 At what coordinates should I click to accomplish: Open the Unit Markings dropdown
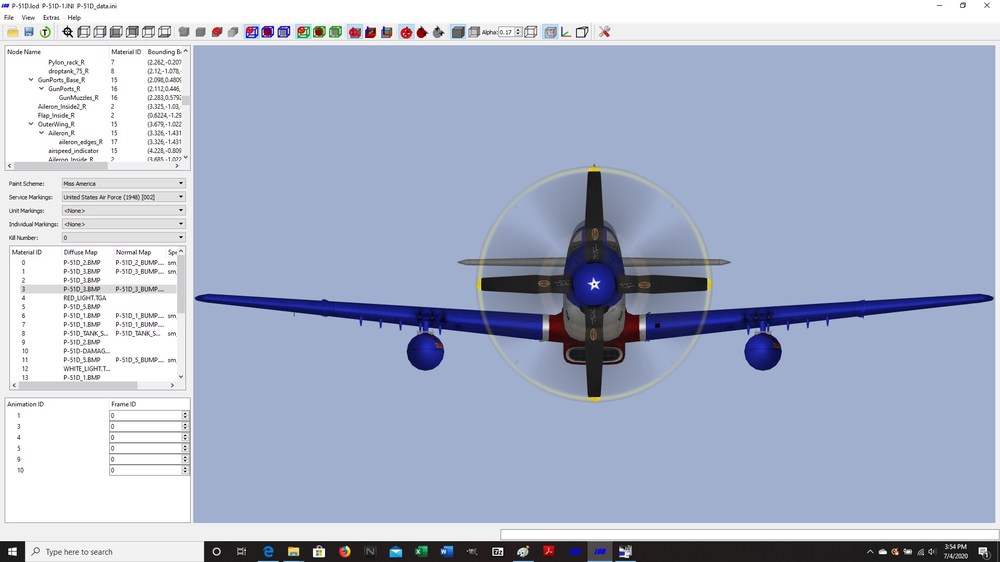123,211
